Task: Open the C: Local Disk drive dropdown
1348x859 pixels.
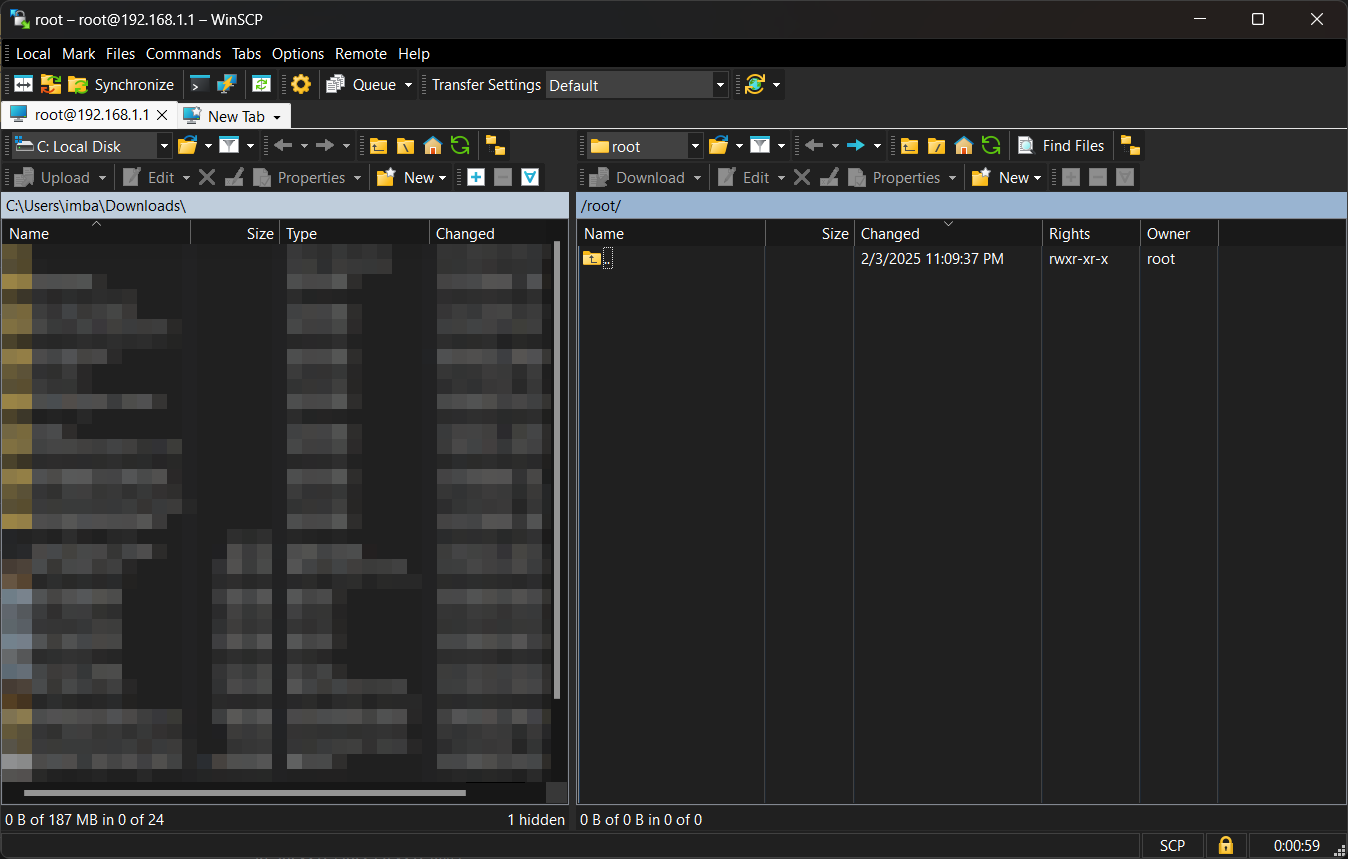Action: [165, 147]
